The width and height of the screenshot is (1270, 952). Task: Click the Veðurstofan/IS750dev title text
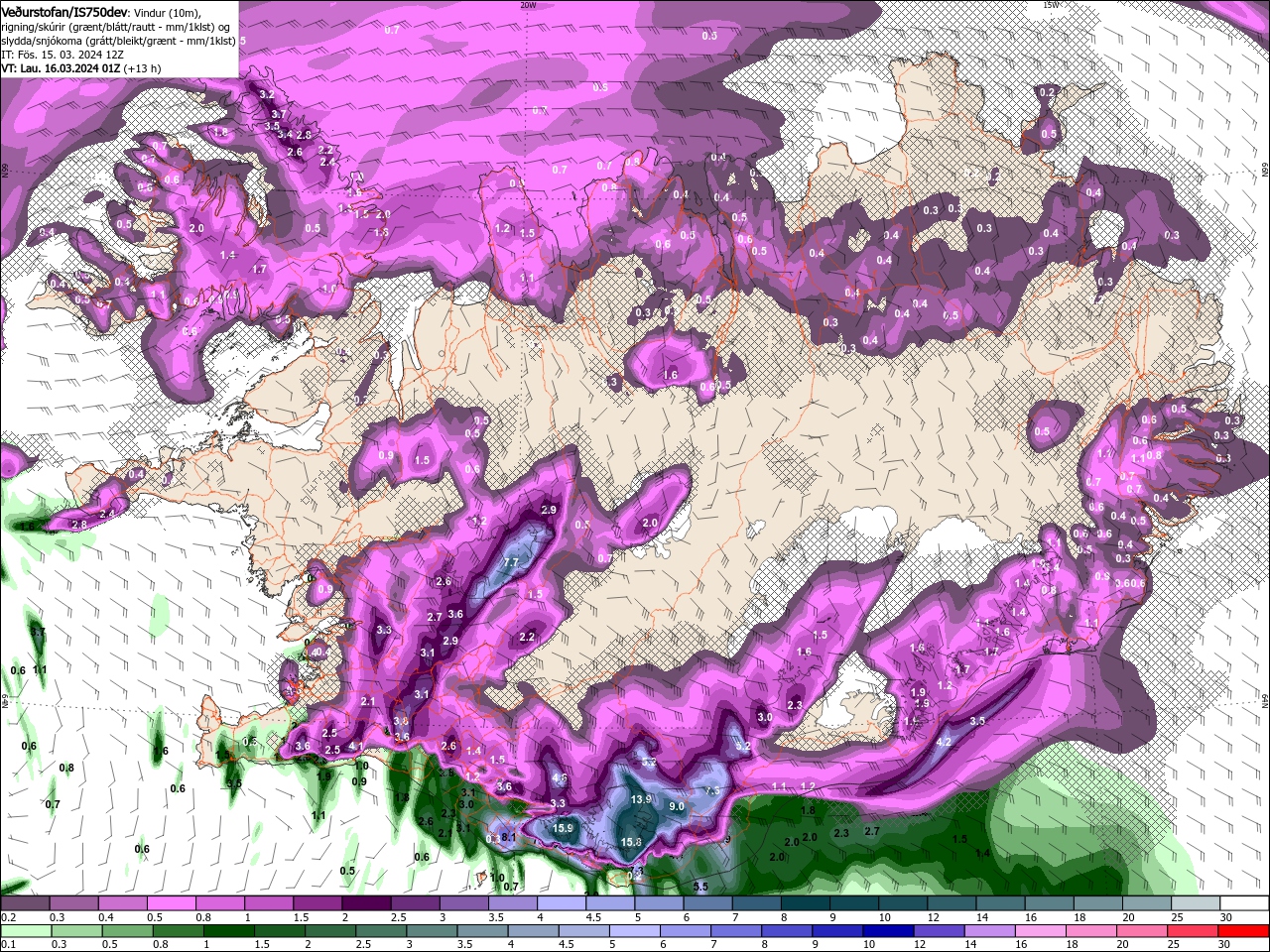coord(64,12)
